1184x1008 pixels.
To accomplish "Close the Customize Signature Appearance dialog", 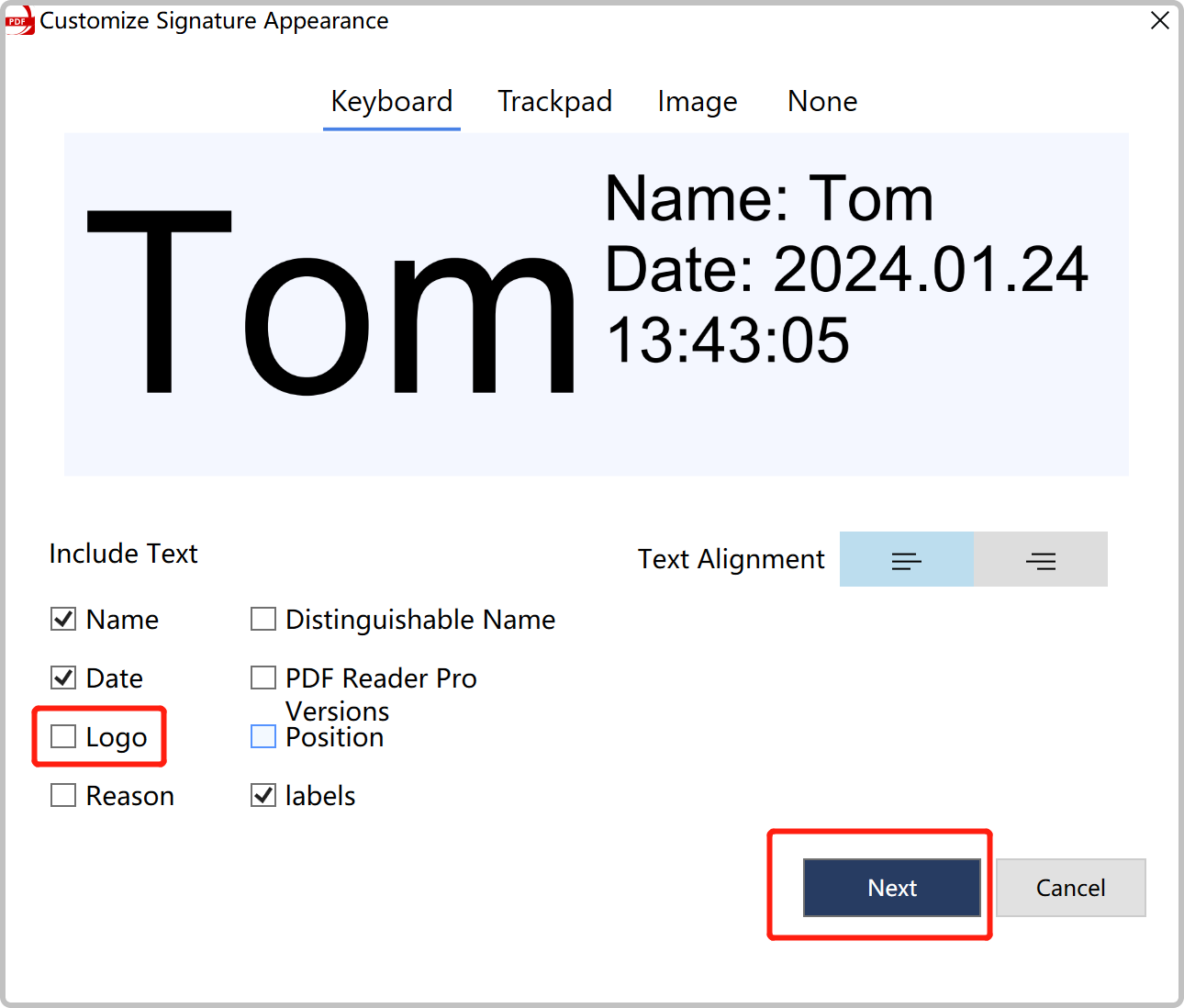I will 1160,20.
